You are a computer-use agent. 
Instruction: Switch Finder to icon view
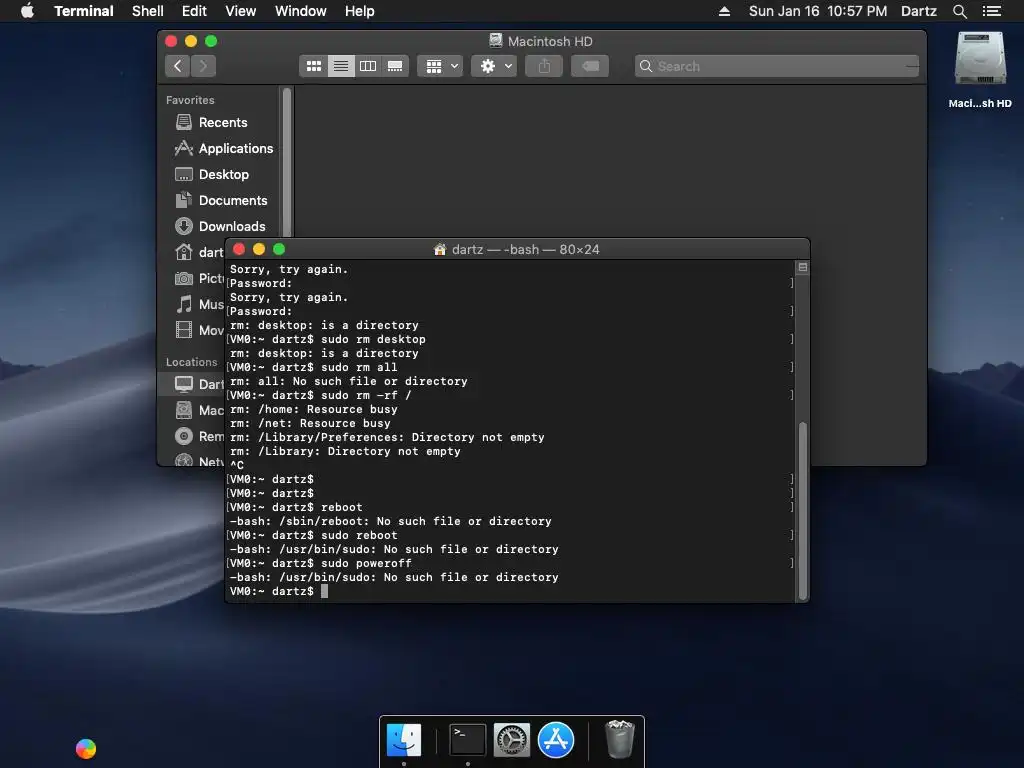click(313, 66)
